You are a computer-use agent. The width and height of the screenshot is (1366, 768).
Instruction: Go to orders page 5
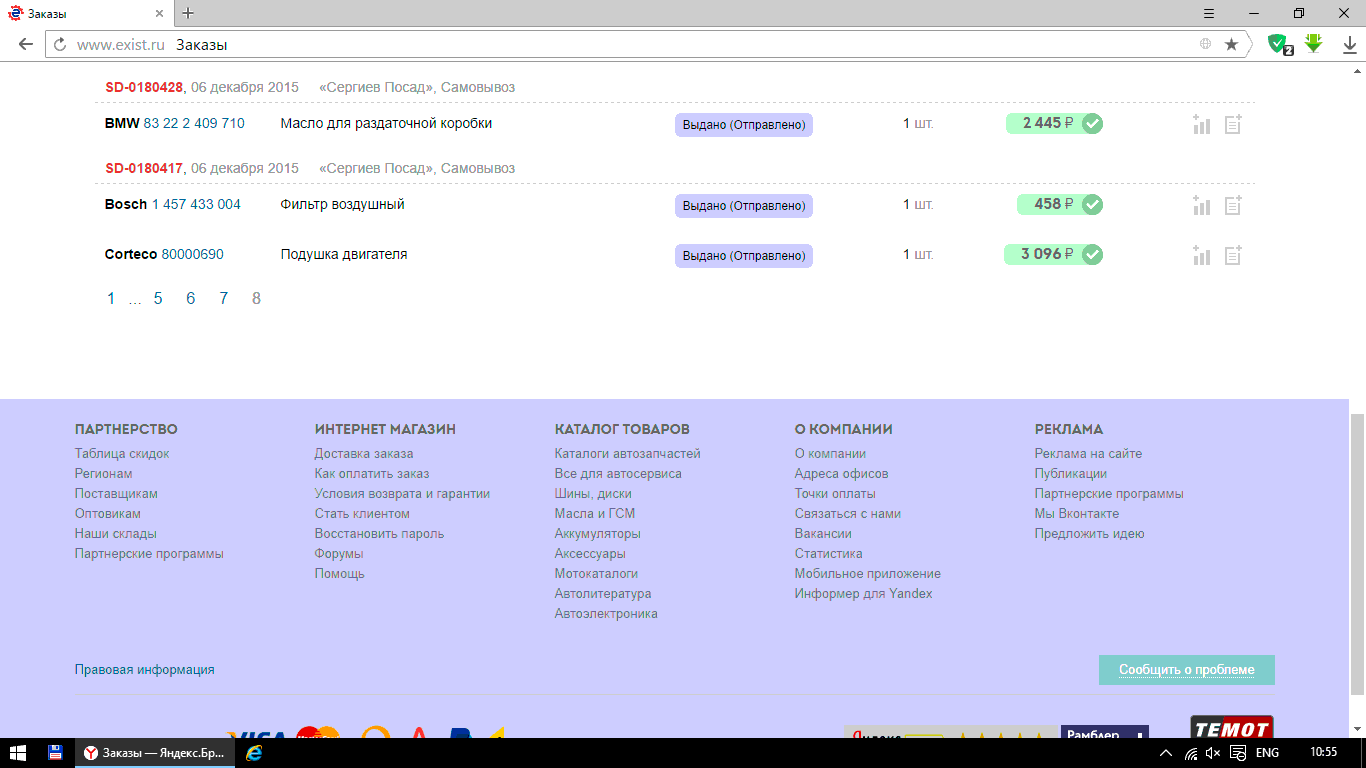coord(158,298)
